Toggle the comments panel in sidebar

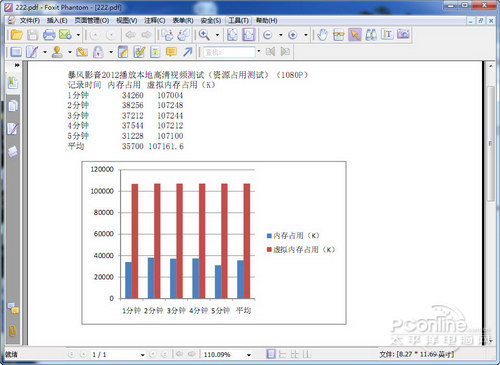pyautogui.click(x=13, y=309)
